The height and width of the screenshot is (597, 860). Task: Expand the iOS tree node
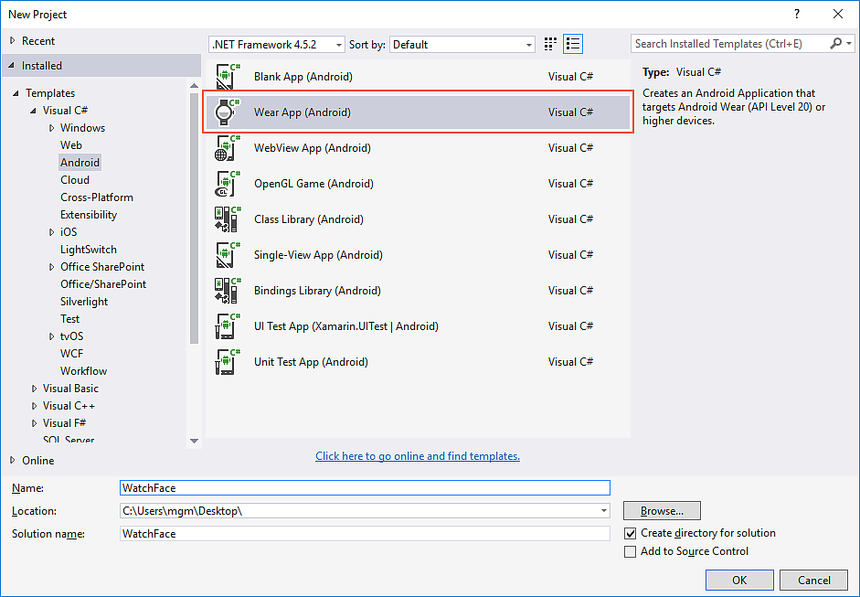click(51, 231)
